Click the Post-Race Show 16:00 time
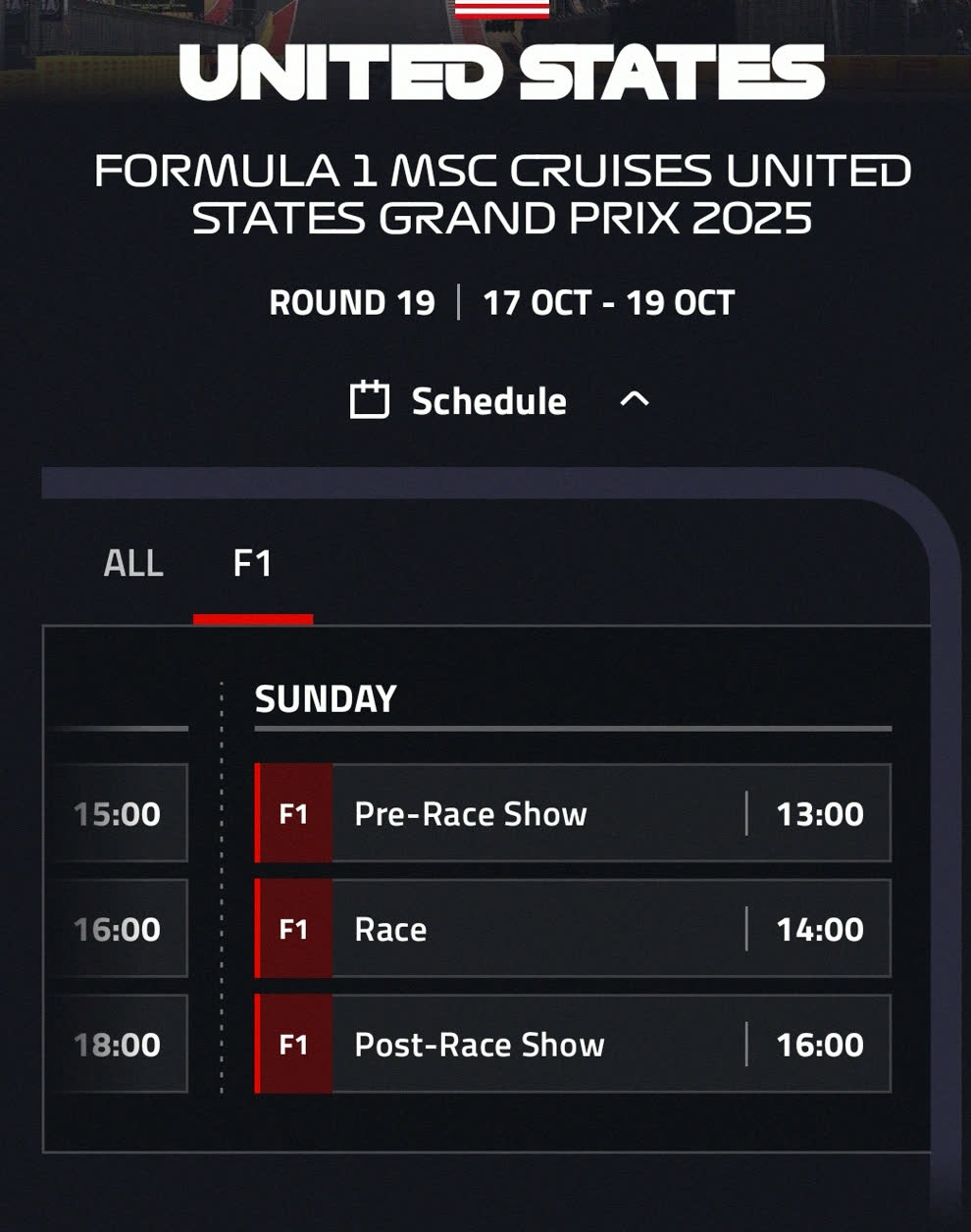Screen dimensions: 971x1232 [820, 1045]
